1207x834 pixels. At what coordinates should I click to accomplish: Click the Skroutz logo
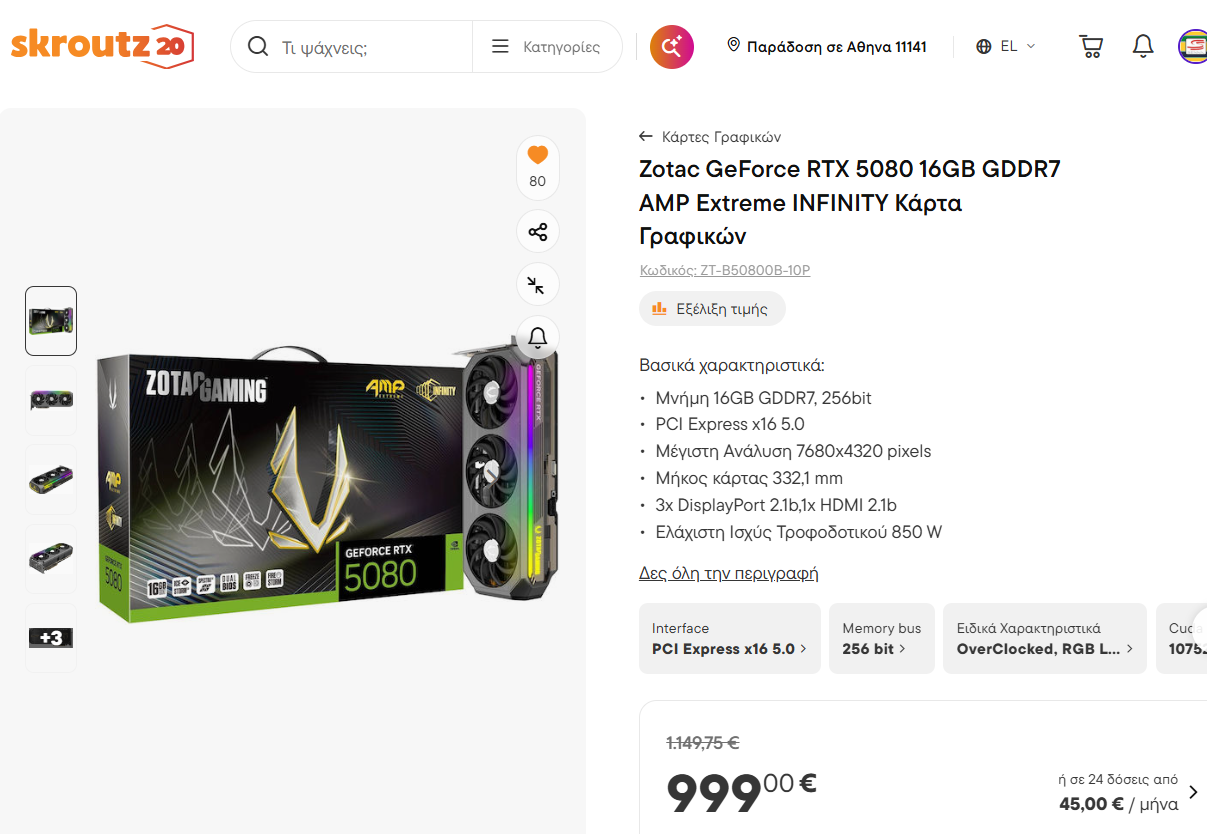coord(102,46)
